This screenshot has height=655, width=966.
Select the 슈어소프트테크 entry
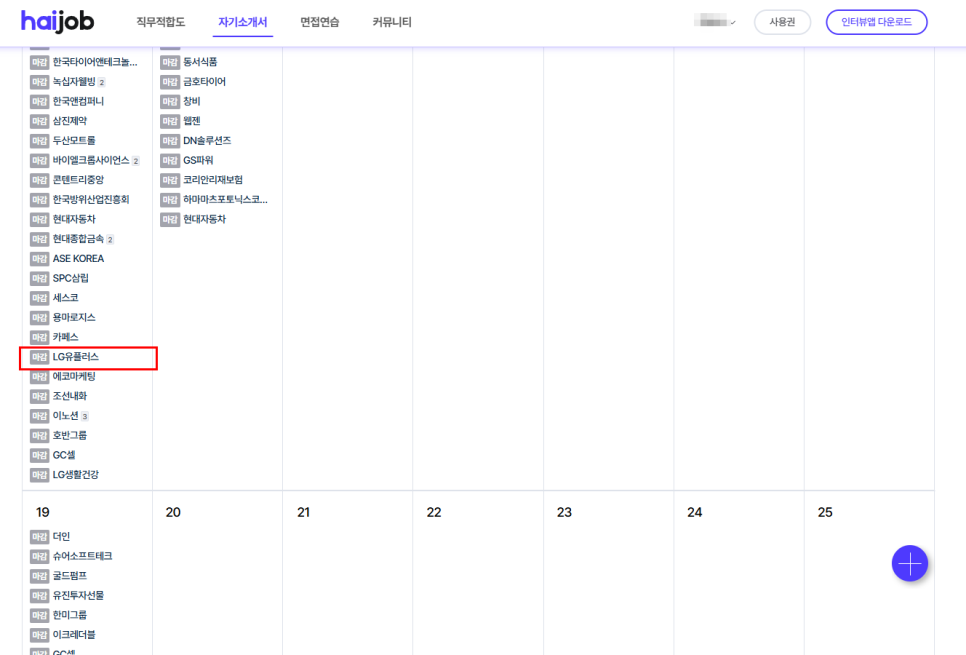[x=82, y=556]
